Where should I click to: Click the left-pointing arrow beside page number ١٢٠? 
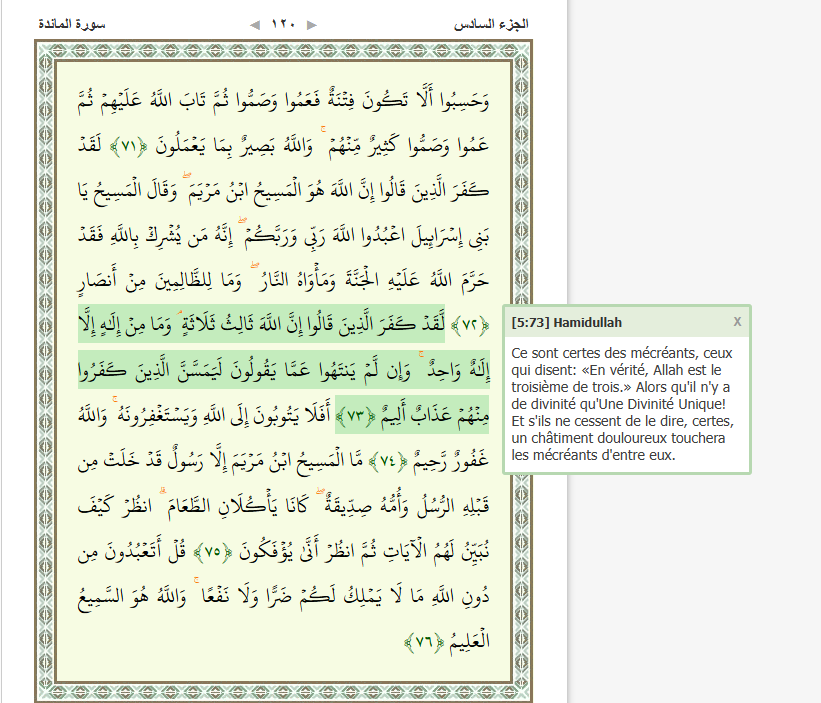254,24
